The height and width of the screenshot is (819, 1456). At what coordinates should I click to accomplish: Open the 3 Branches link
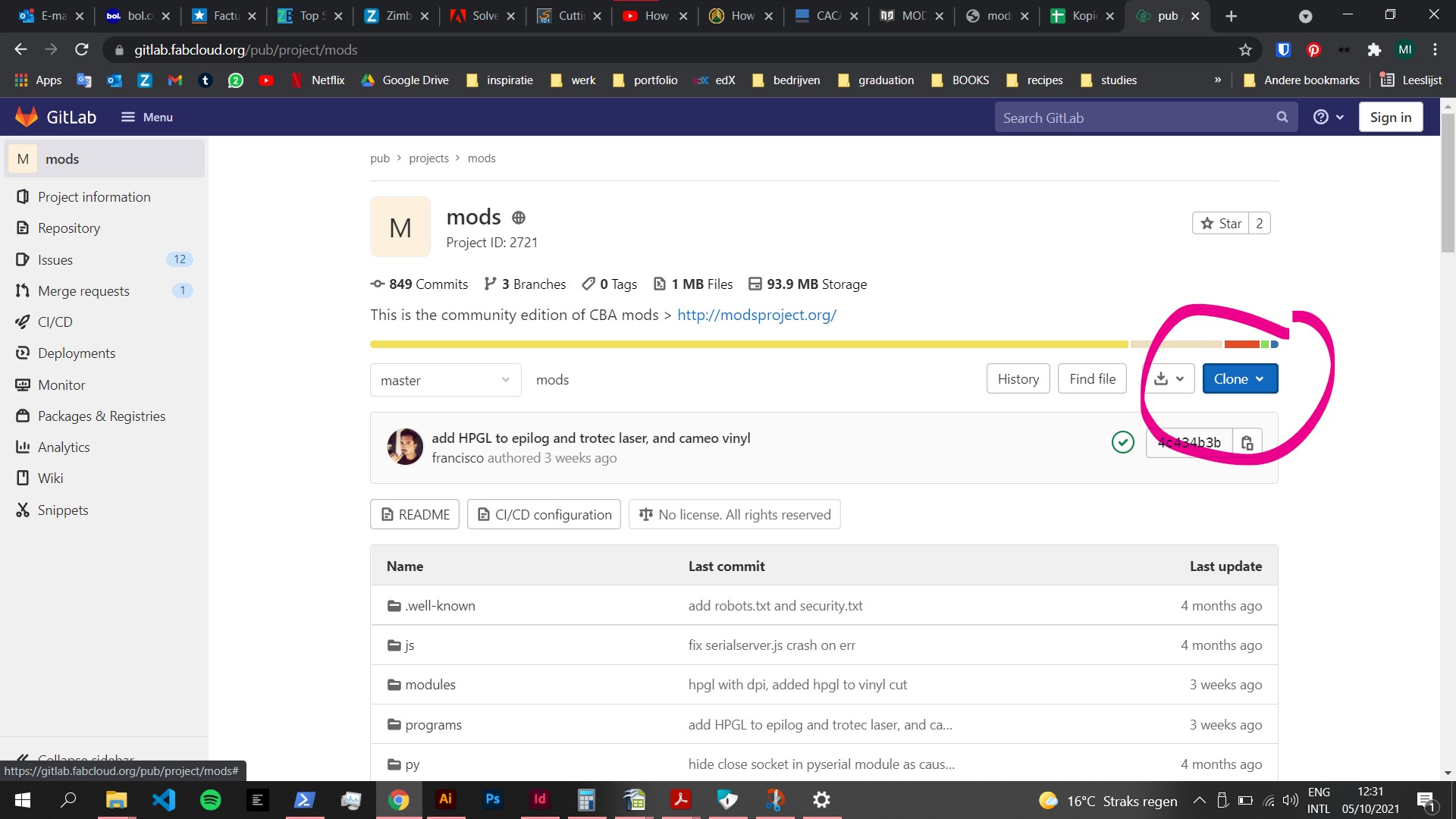(525, 284)
